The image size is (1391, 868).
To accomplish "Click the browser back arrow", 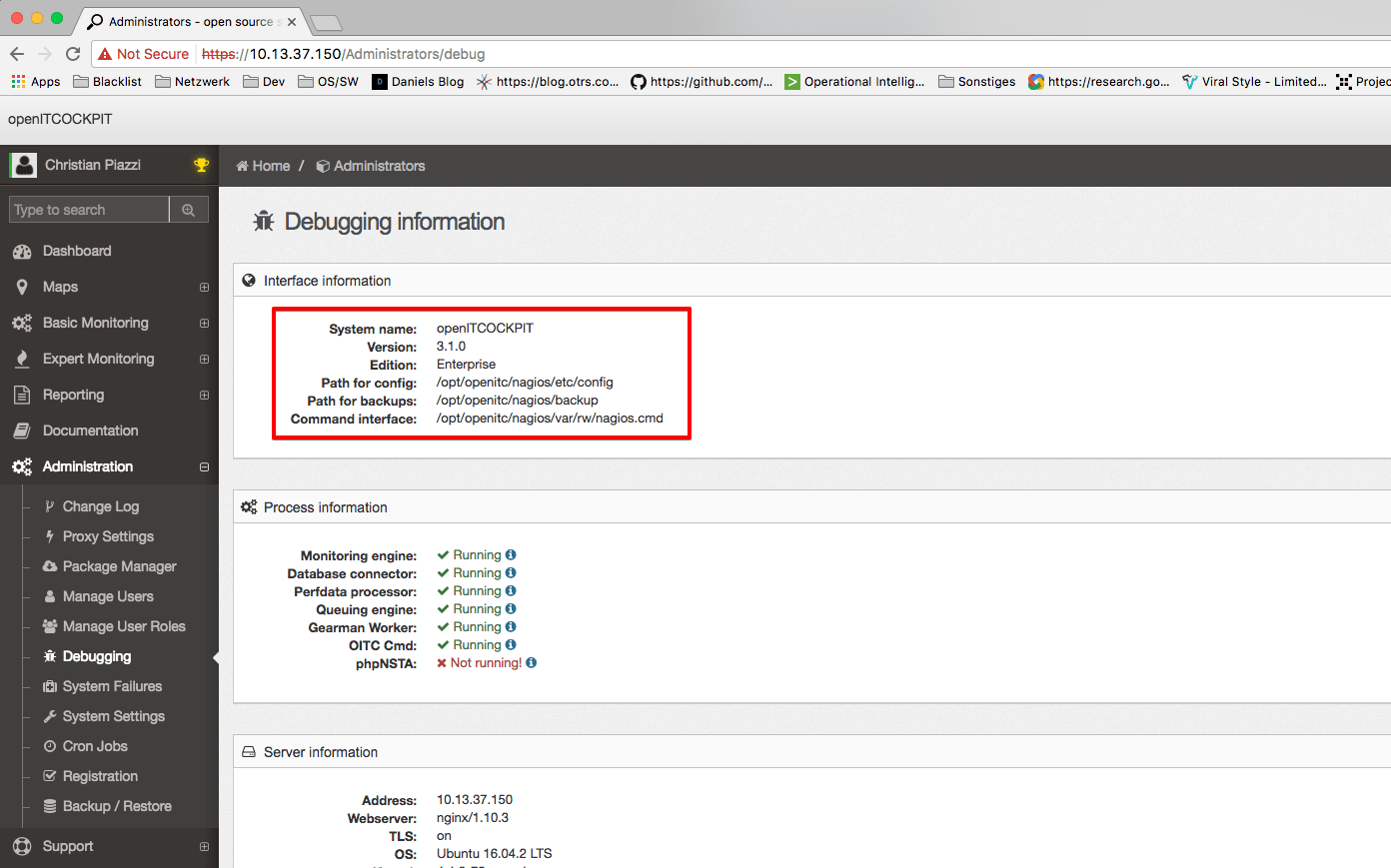I will (x=17, y=54).
